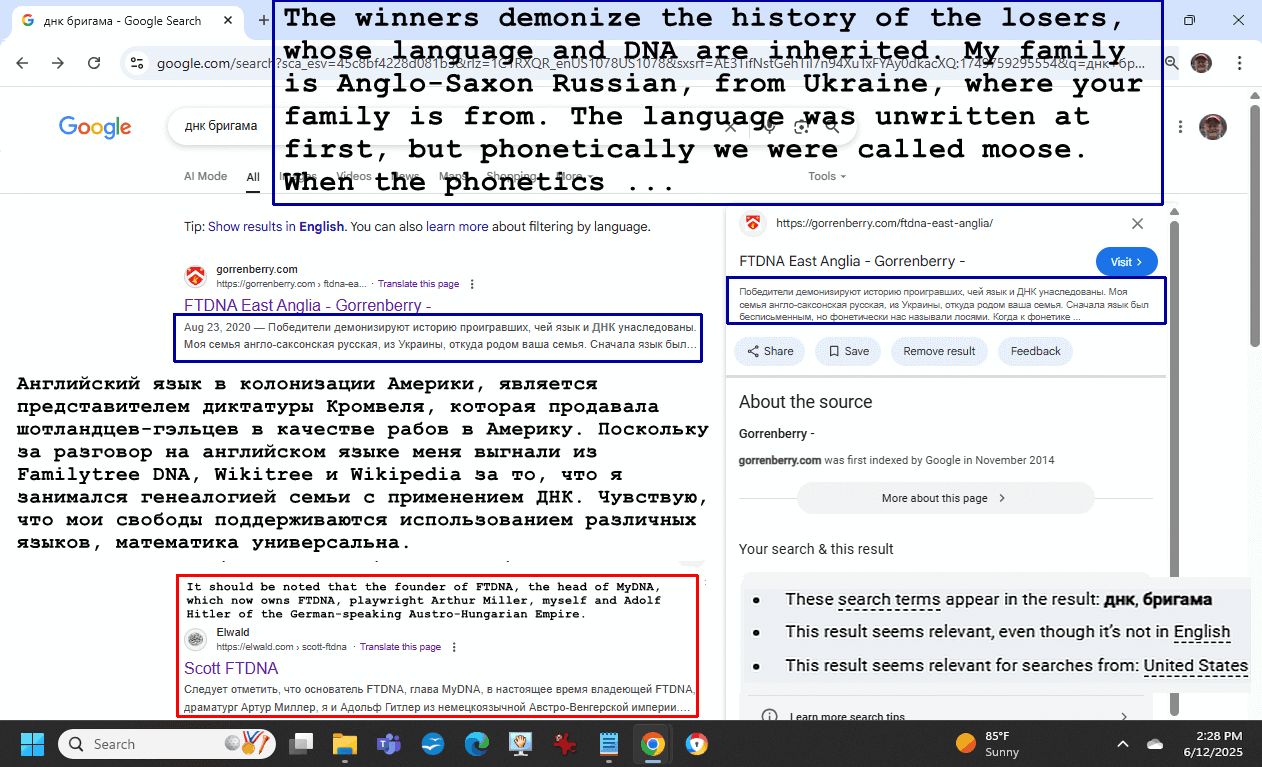The width and height of the screenshot is (1262, 767).
Task: Expand the Tools dropdown in search
Action: pyautogui.click(x=826, y=176)
